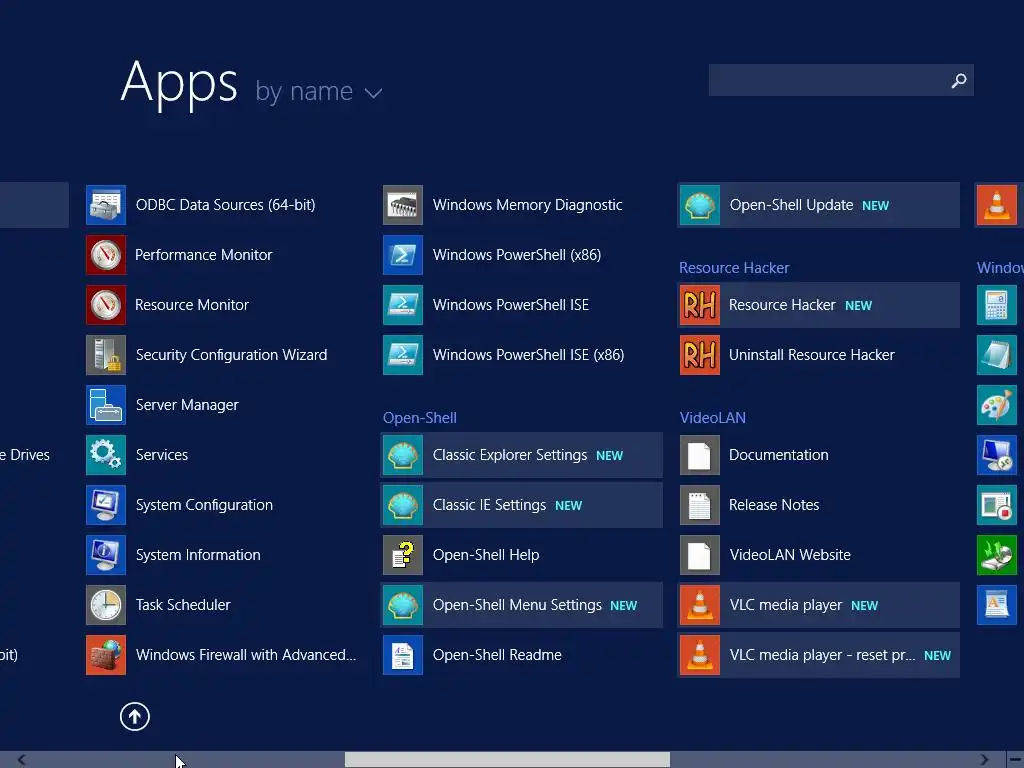Select the Open-Shell group header

(419, 418)
